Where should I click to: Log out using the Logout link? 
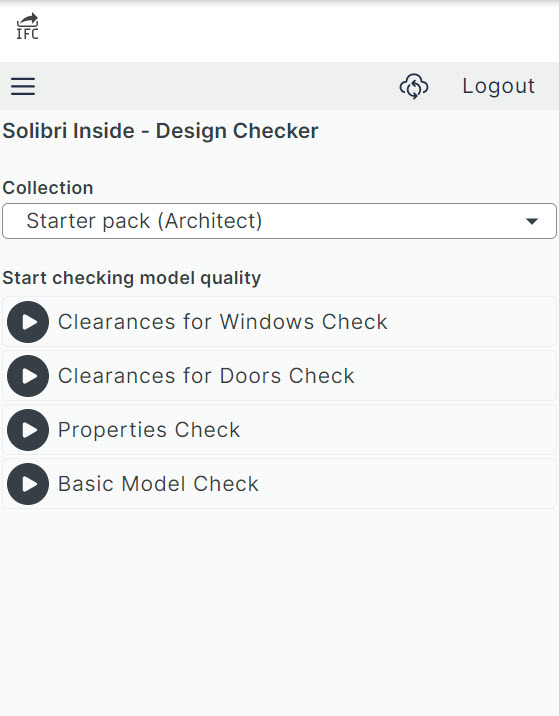pos(498,86)
